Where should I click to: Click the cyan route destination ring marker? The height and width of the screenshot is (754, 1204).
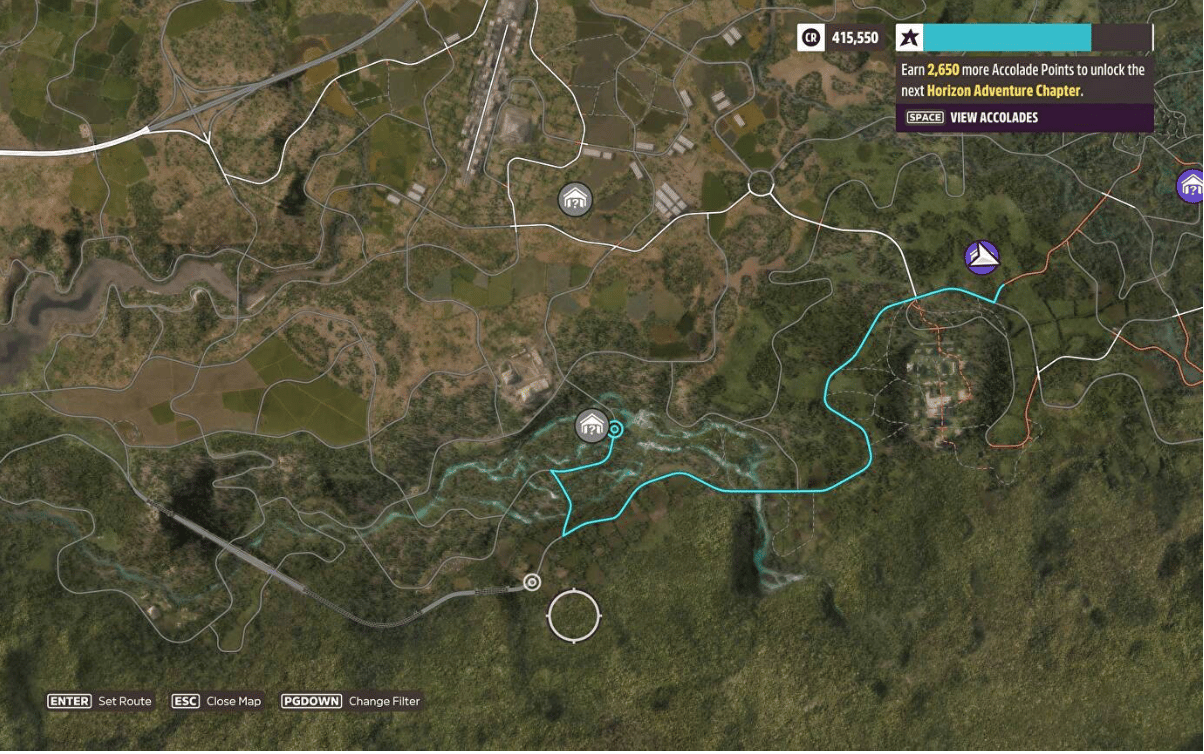click(x=616, y=429)
